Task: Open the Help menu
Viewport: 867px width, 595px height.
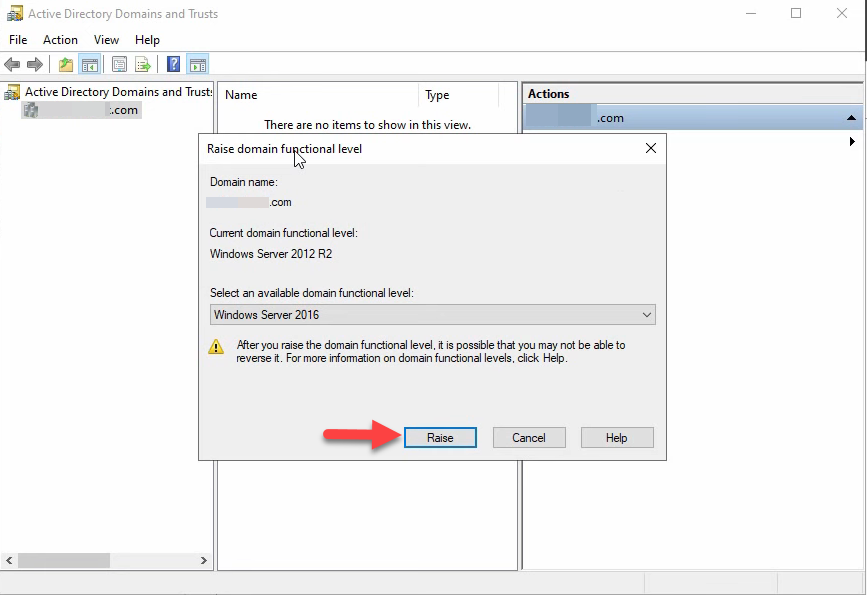Action: point(147,40)
